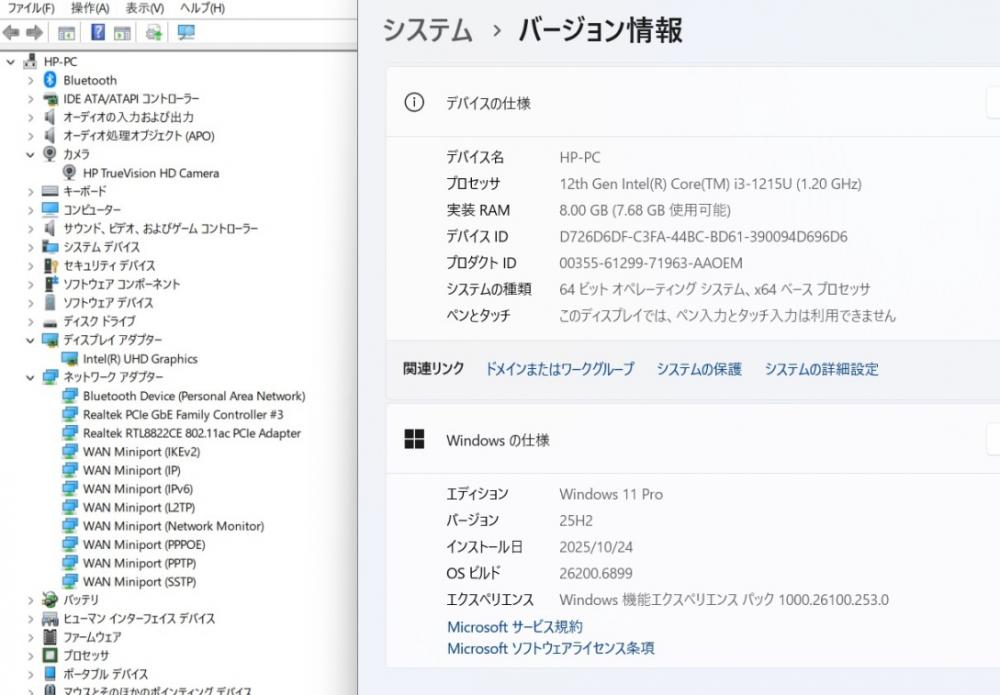Click the portable devices icon
Image resolution: width=1000 pixels, height=695 pixels.
(50, 673)
